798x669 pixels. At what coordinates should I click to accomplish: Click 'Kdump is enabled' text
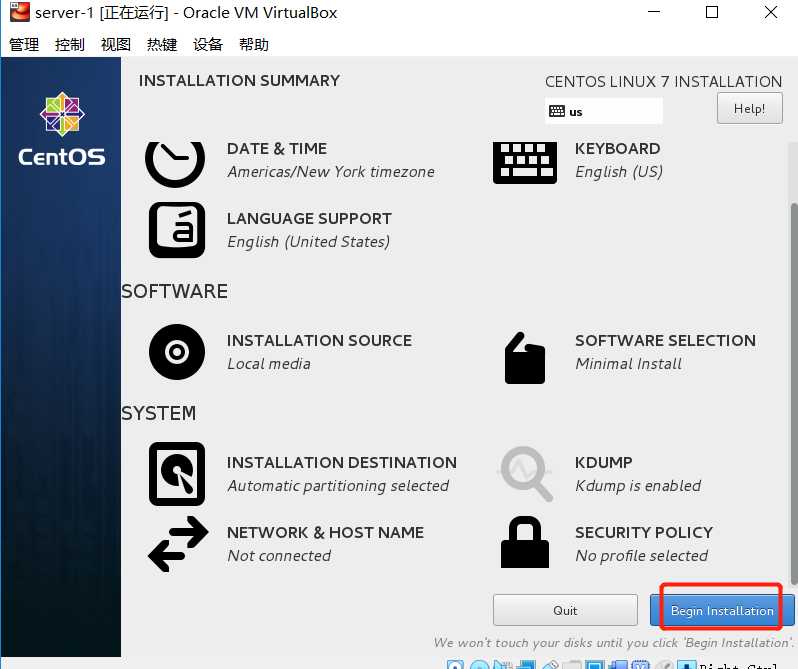pos(638,486)
